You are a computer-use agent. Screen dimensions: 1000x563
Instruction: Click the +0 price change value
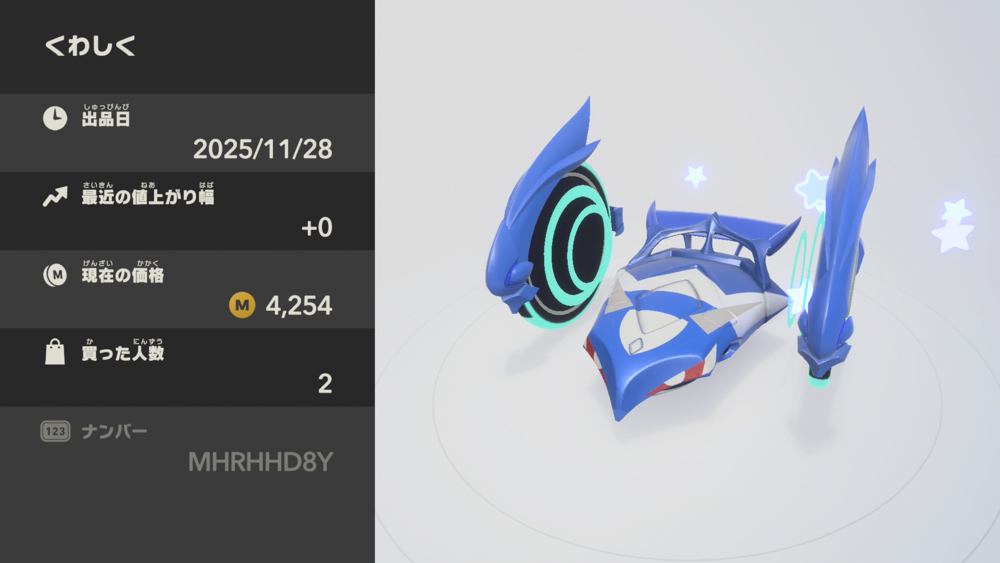coord(316,228)
